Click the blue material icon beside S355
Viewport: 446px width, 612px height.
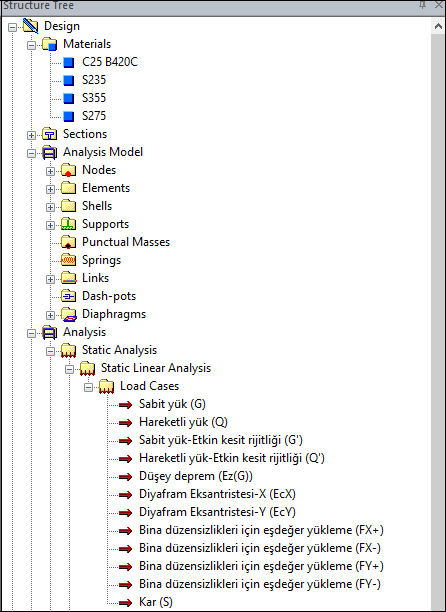click(69, 98)
